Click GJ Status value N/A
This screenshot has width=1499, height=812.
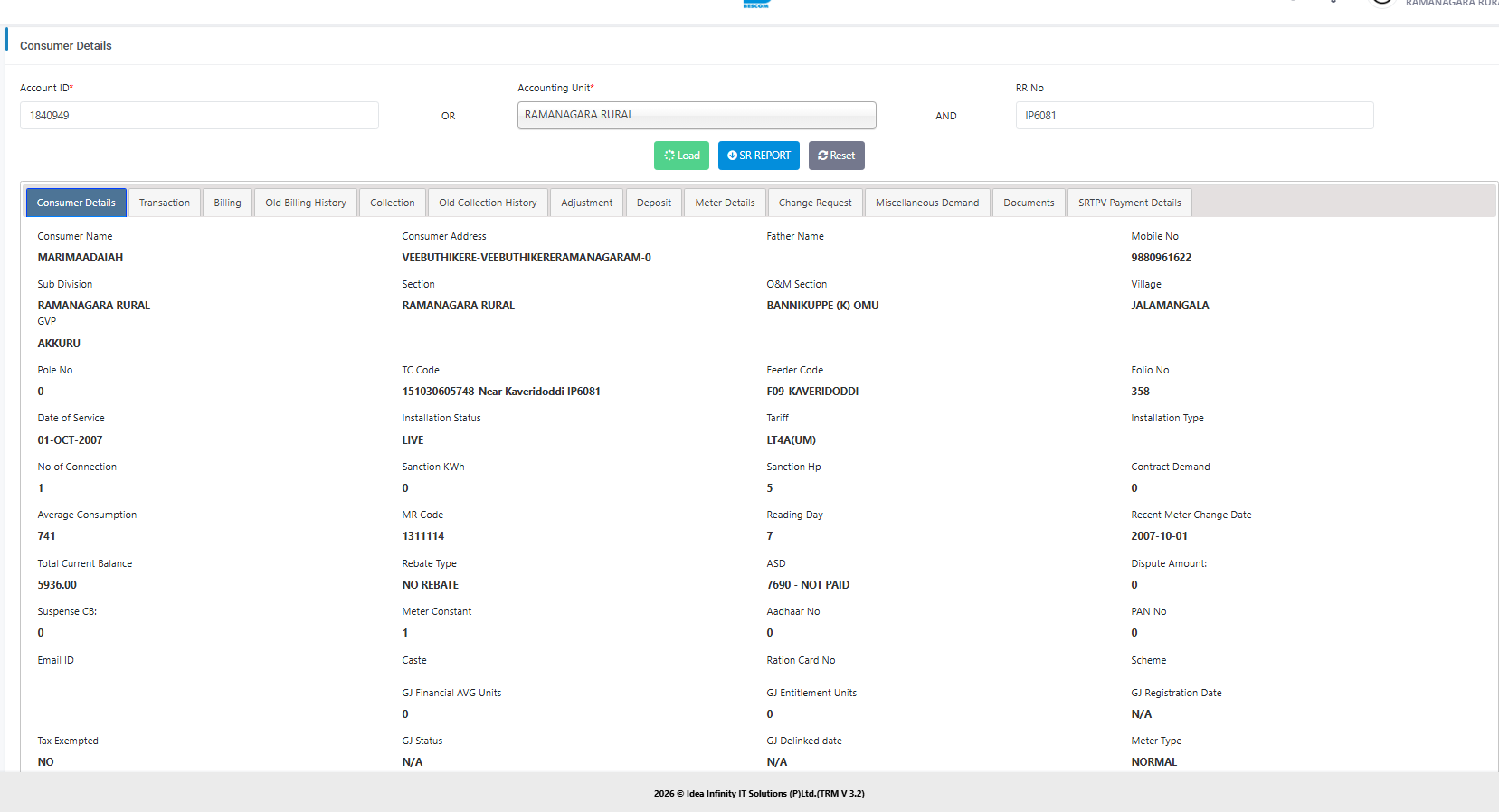click(413, 762)
